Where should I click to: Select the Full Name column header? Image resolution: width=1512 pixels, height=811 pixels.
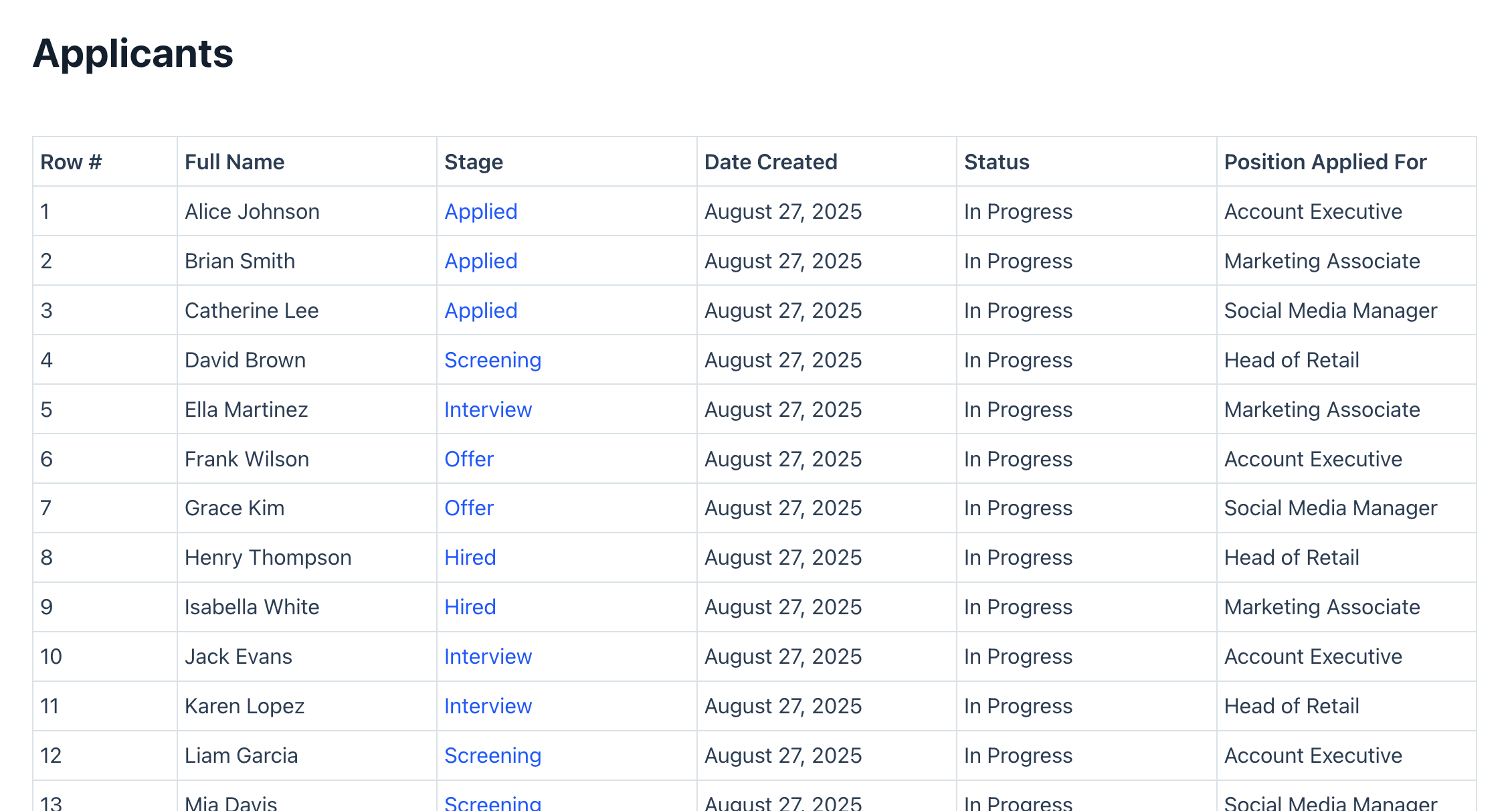(x=234, y=162)
